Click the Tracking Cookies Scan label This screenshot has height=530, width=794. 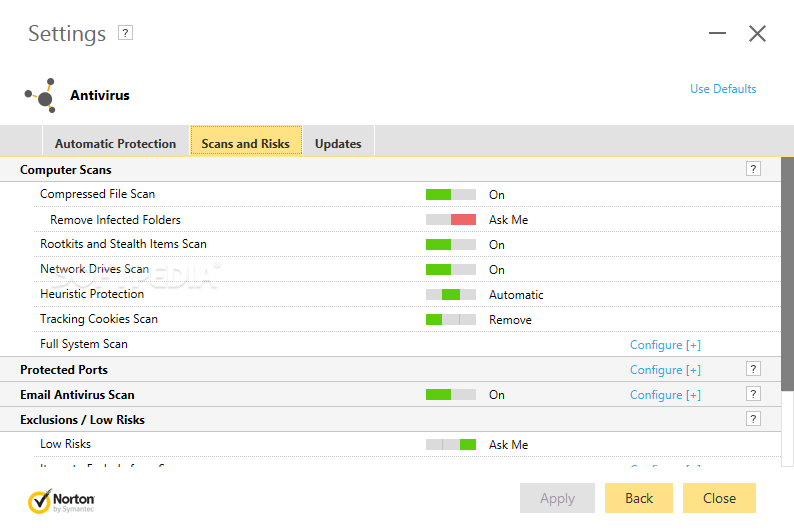pos(99,319)
